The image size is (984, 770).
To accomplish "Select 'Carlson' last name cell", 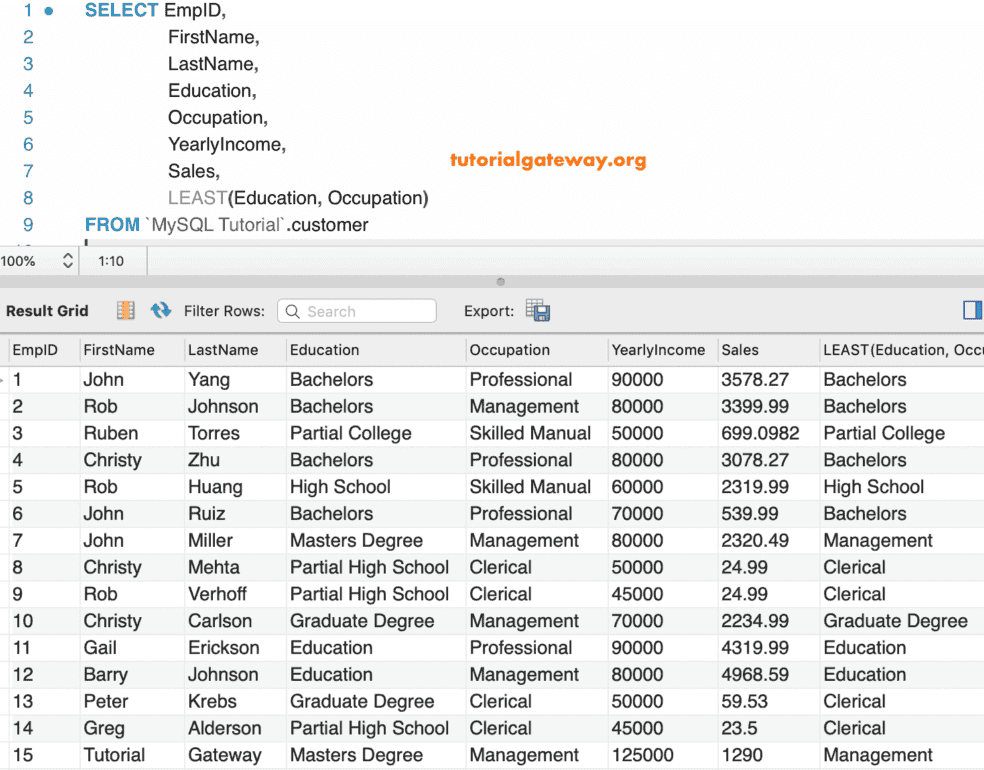I will [x=220, y=621].
